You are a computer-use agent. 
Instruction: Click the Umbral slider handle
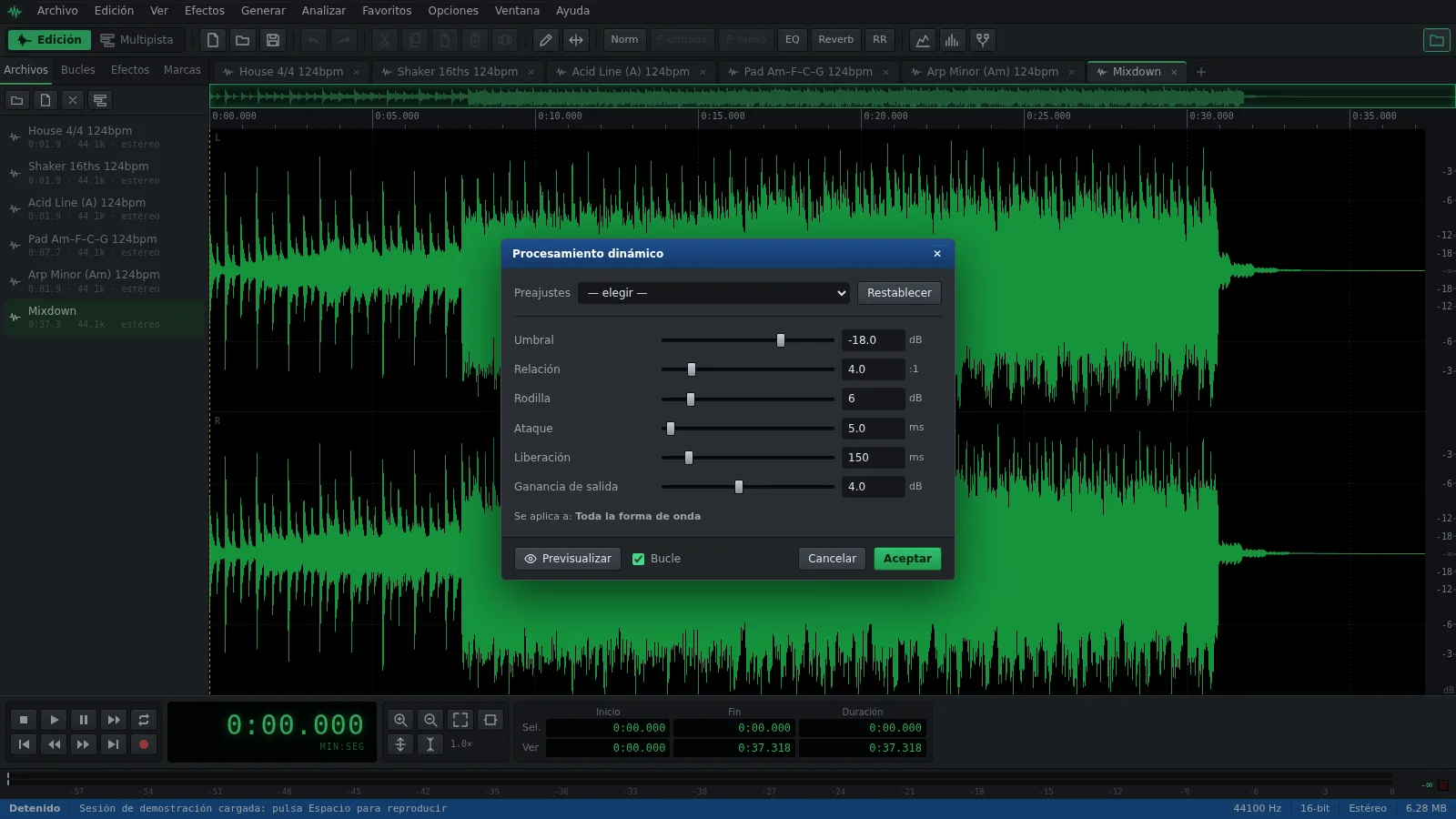pyautogui.click(x=780, y=340)
